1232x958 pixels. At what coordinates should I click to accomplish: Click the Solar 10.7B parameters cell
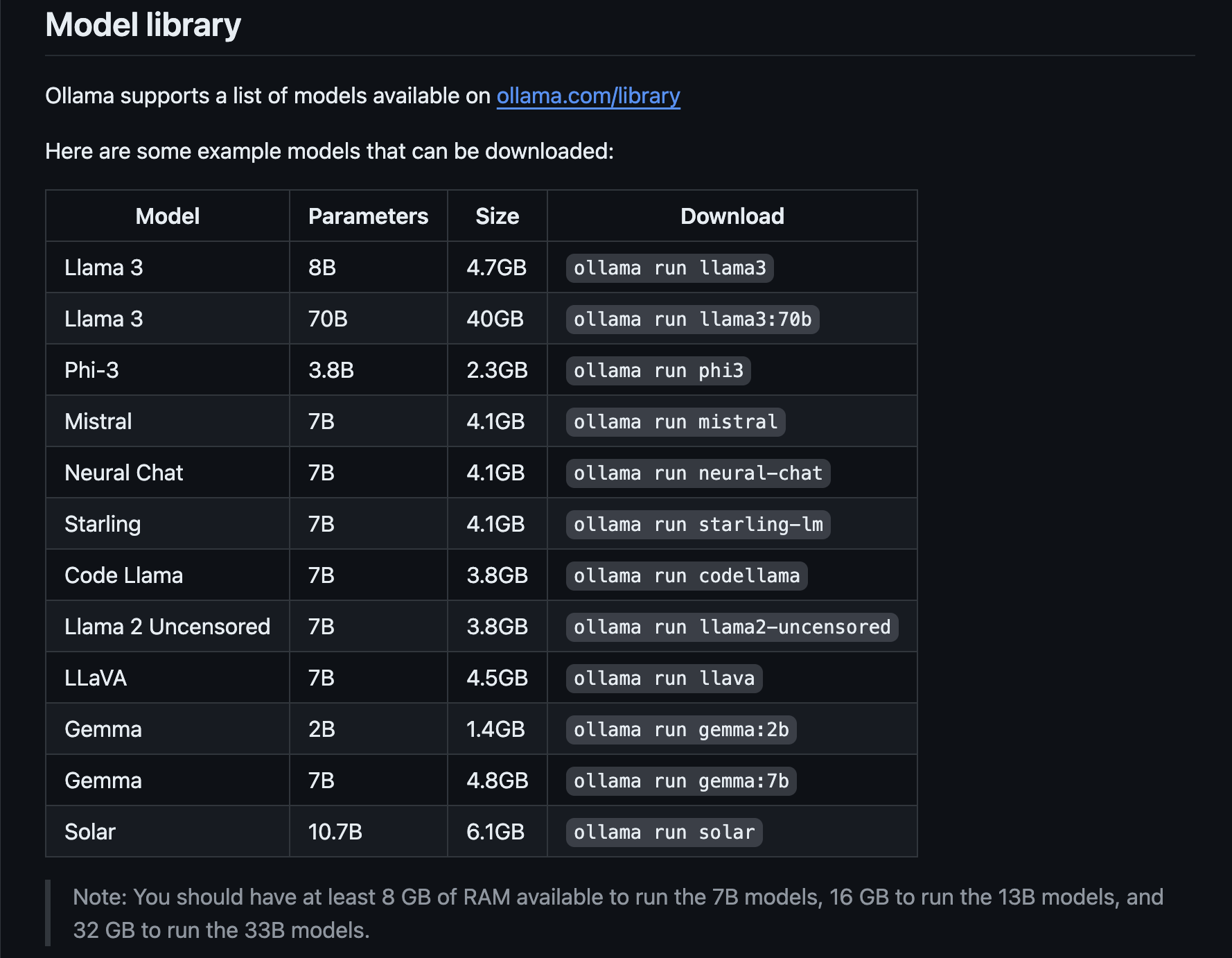pos(335,832)
